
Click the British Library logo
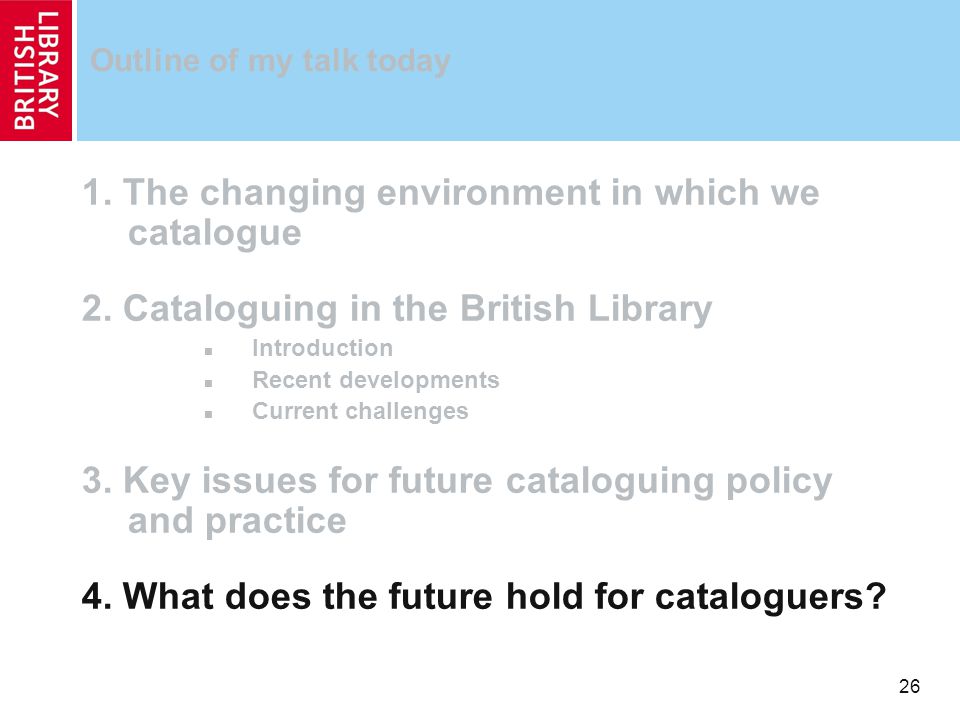pyautogui.click(x=36, y=70)
